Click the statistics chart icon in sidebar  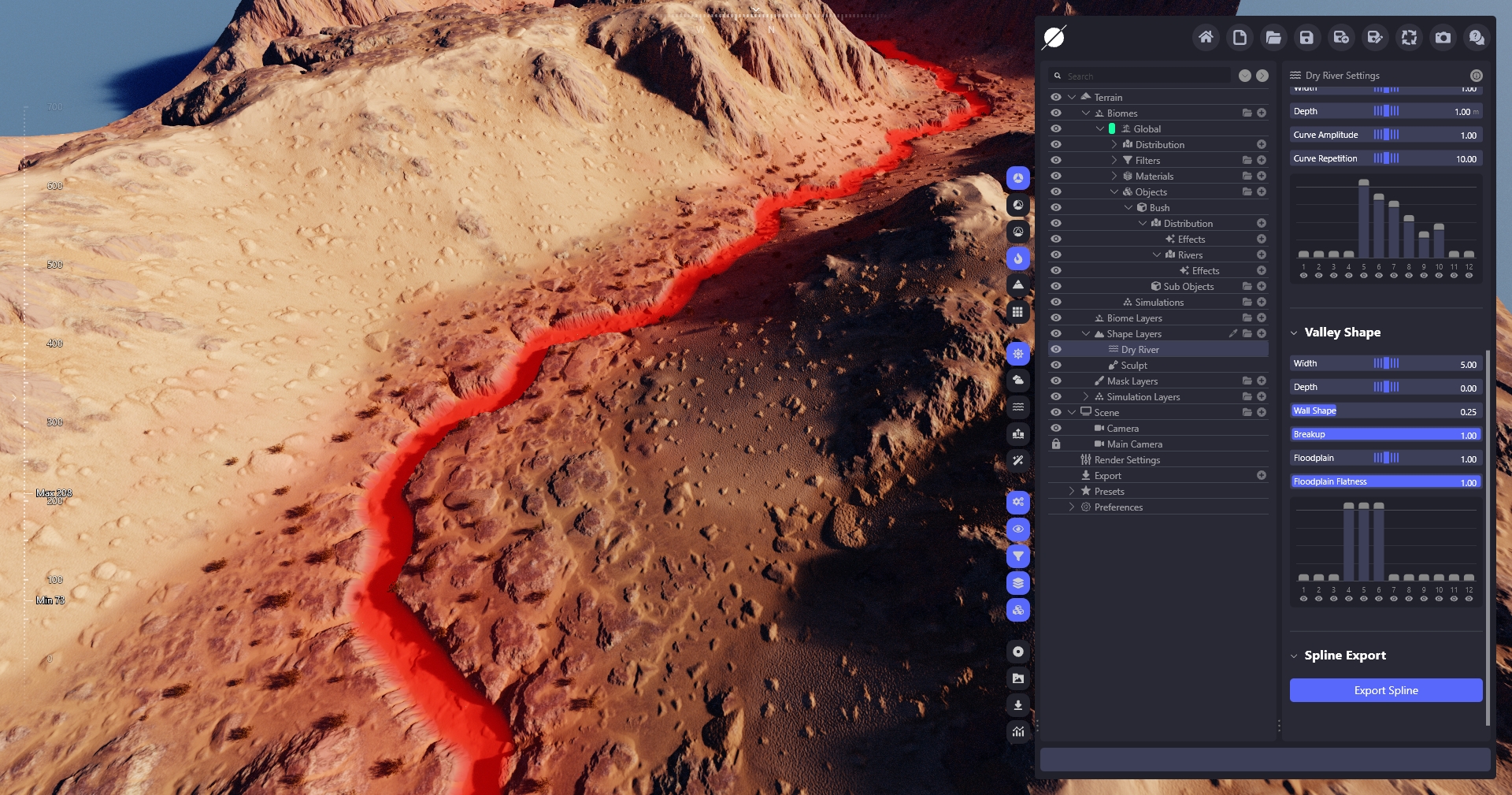click(x=1018, y=731)
